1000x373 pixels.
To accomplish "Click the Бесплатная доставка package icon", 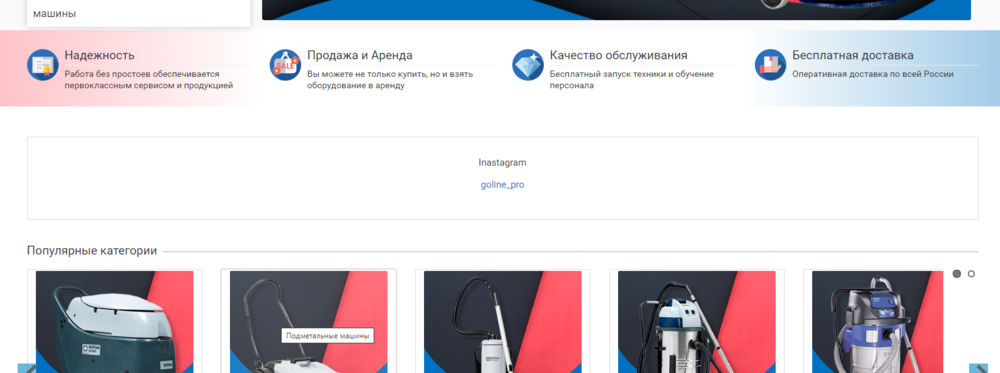I will coord(770,65).
